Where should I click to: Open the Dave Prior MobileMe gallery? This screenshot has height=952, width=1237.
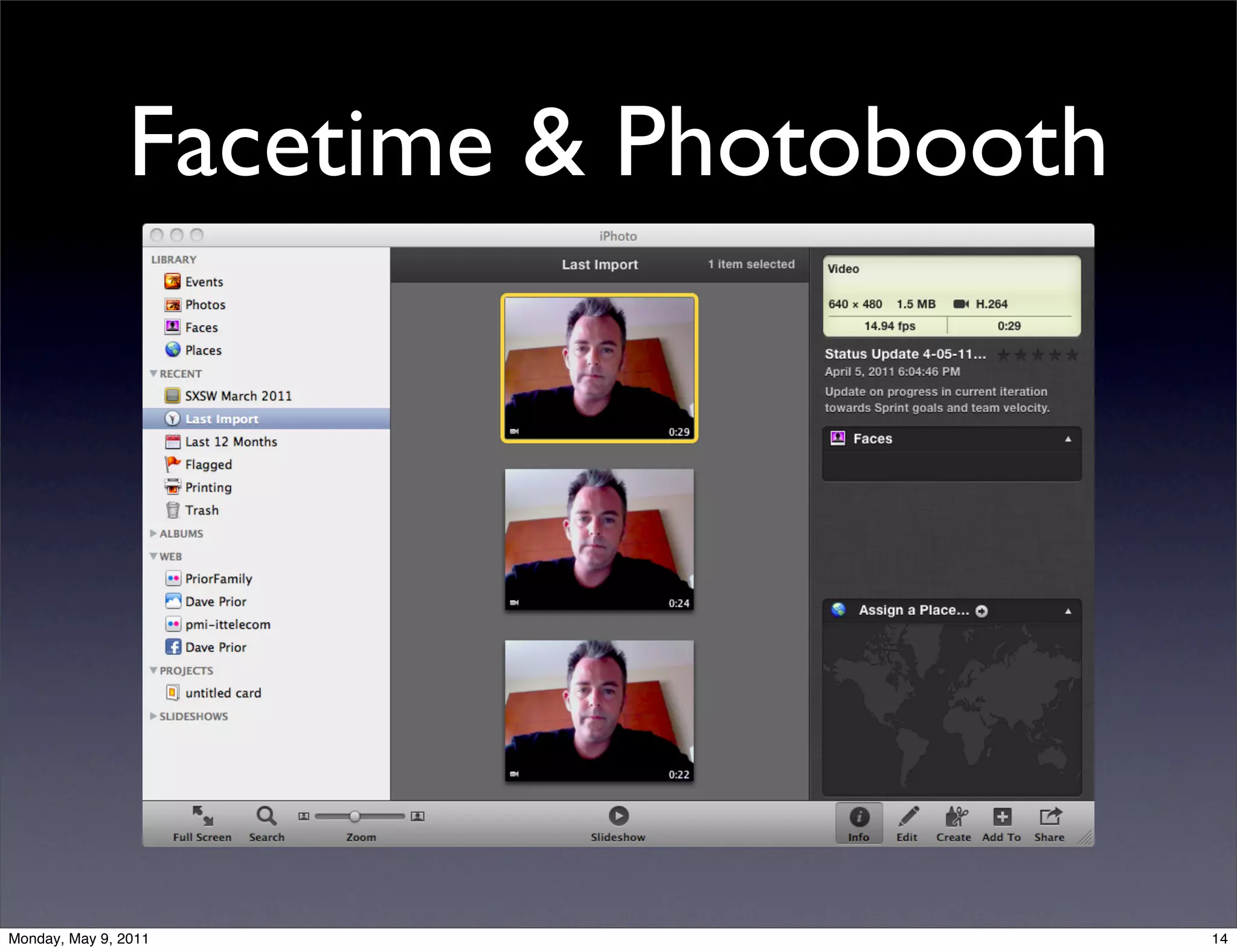pyautogui.click(x=206, y=602)
